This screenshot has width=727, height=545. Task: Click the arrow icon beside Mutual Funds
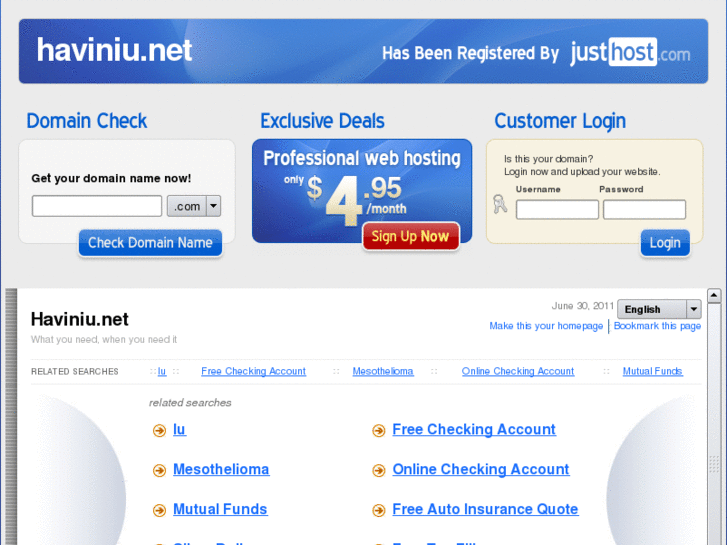click(x=159, y=510)
